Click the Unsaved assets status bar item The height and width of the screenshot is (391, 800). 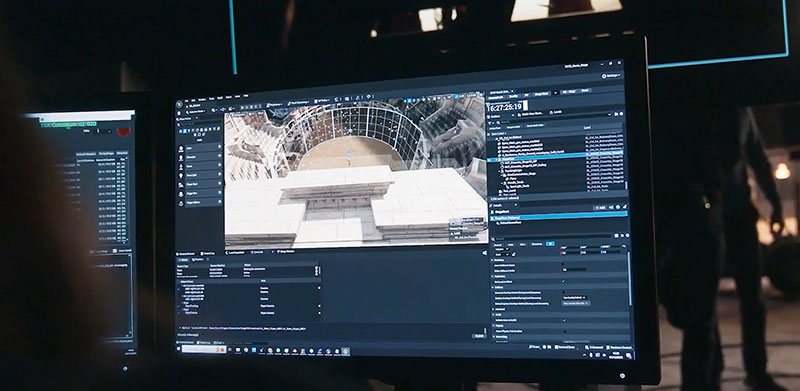coord(594,347)
